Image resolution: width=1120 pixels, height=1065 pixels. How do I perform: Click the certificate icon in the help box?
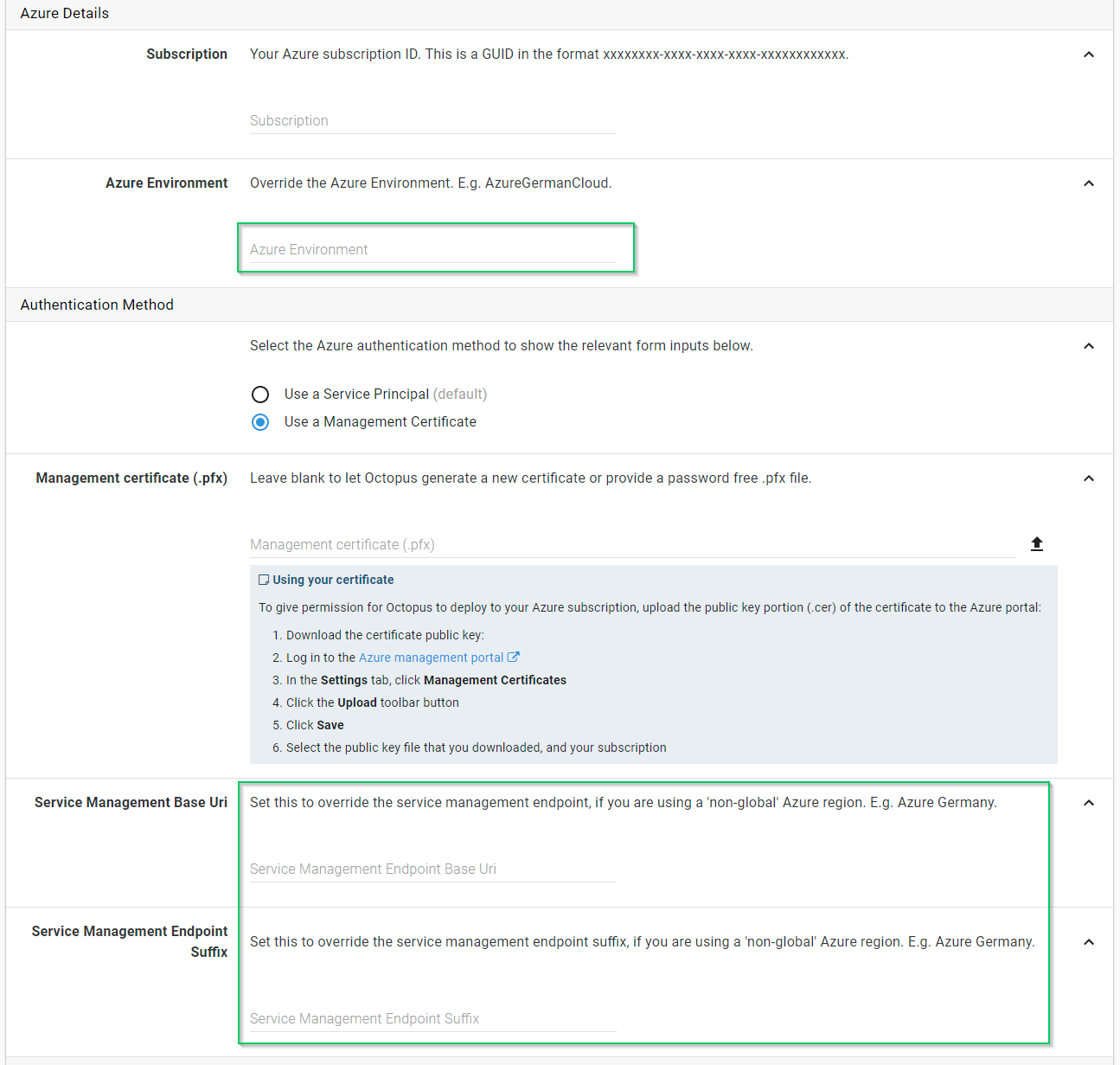pyautogui.click(x=262, y=579)
